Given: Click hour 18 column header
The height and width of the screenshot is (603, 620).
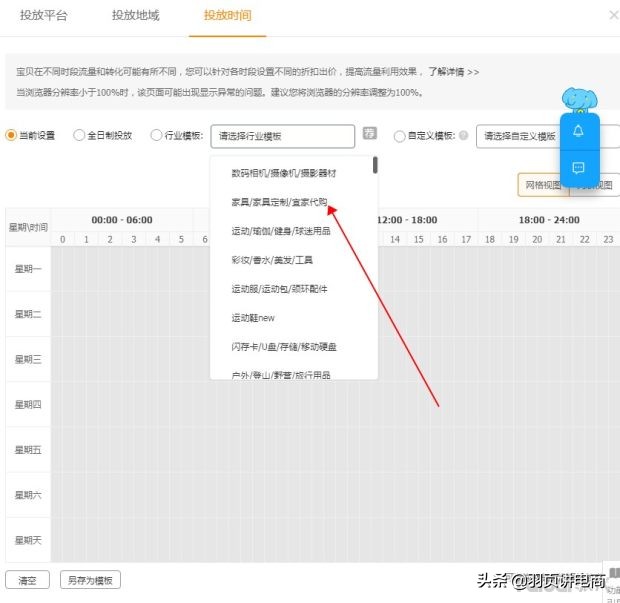Looking at the screenshot, I should (x=490, y=239).
